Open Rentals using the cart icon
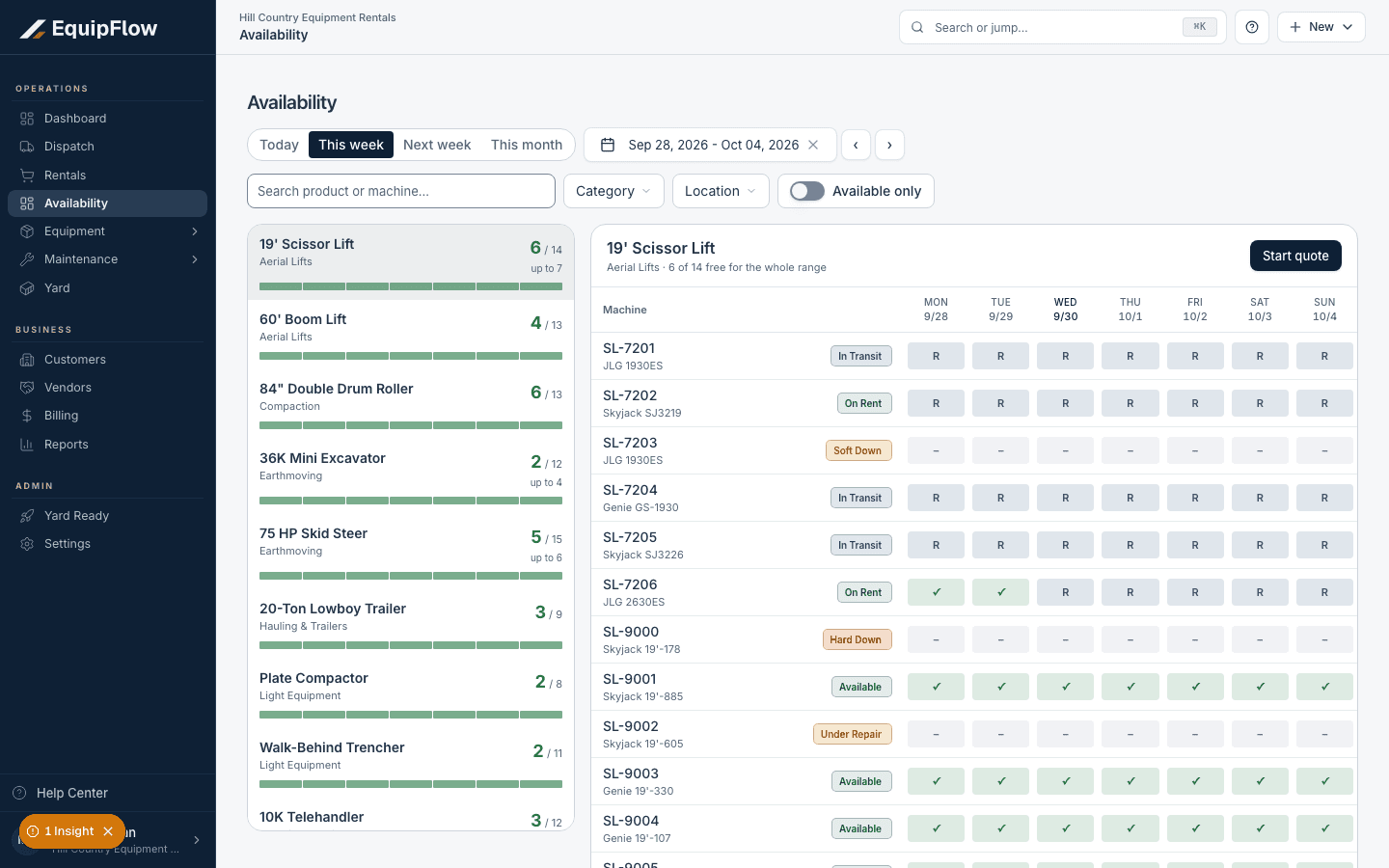 (x=27, y=176)
